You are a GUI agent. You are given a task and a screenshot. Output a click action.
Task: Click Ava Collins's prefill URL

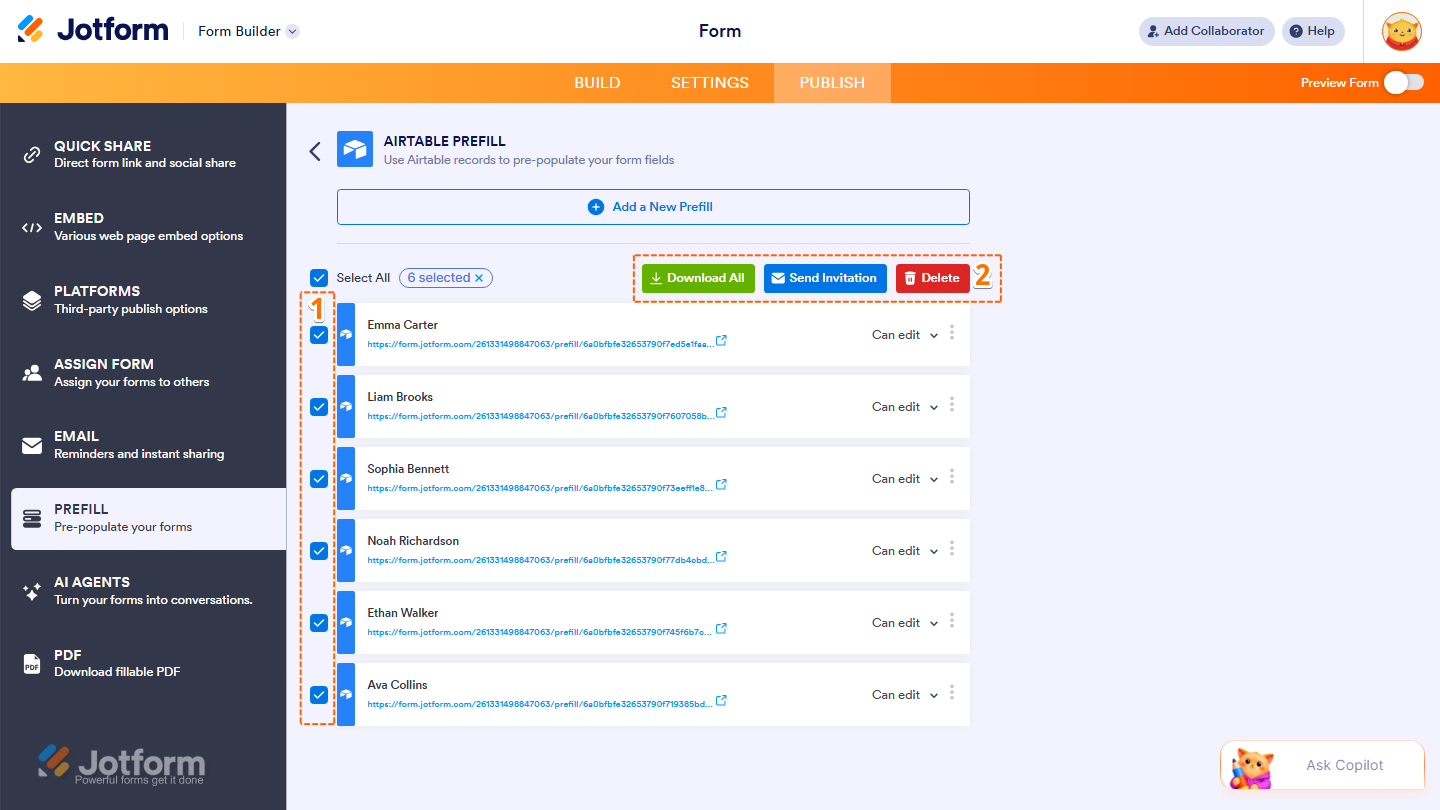pyautogui.click(x=540, y=704)
